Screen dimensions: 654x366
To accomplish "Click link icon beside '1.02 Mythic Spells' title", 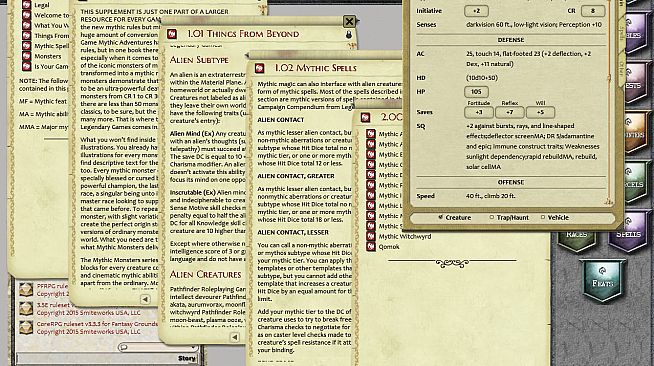I will pyautogui.click(x=259, y=68).
